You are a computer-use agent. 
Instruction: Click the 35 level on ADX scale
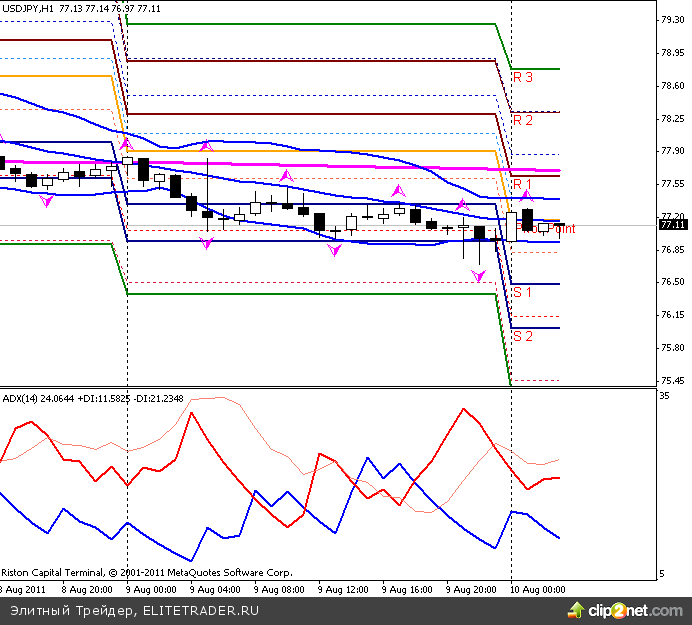click(x=664, y=397)
